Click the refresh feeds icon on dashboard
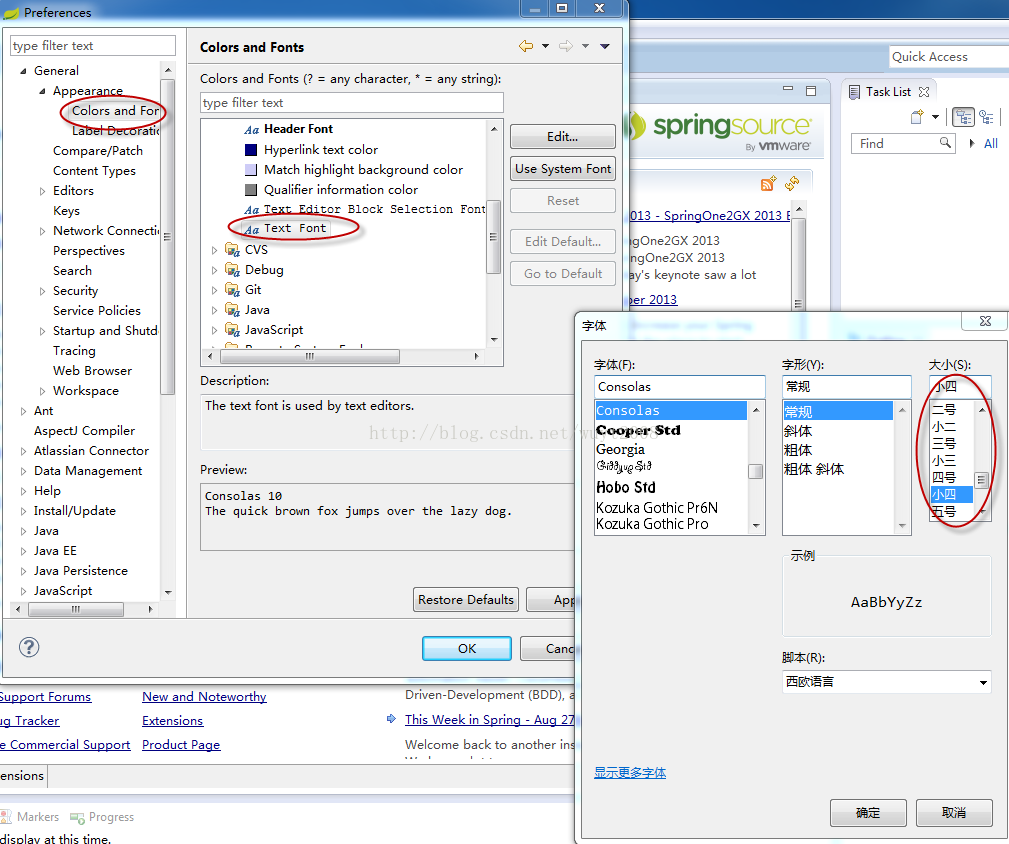Image resolution: width=1009 pixels, height=844 pixels. pos(792,183)
